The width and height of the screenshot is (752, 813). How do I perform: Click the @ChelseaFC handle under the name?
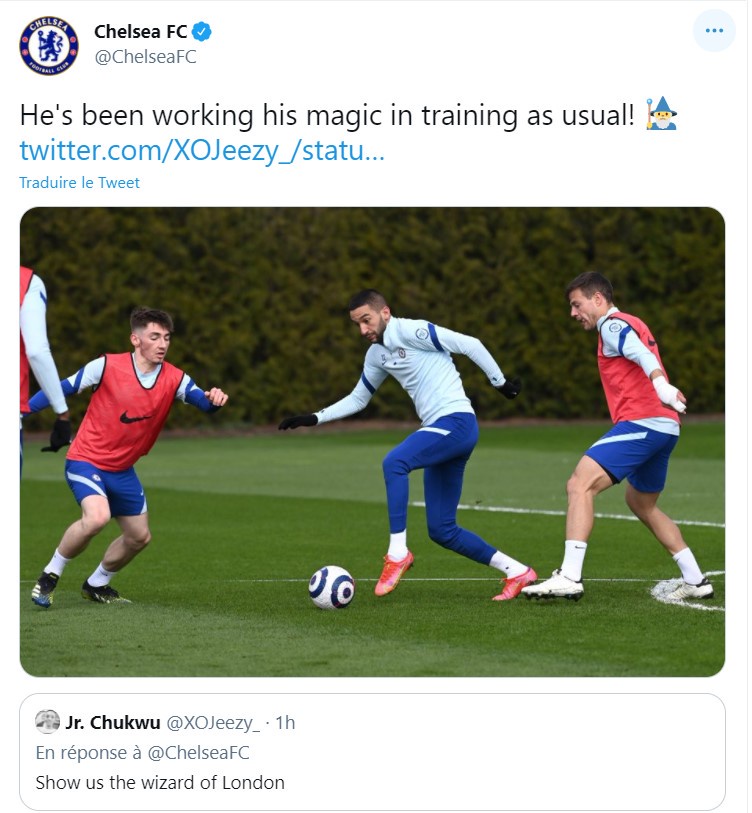(145, 57)
